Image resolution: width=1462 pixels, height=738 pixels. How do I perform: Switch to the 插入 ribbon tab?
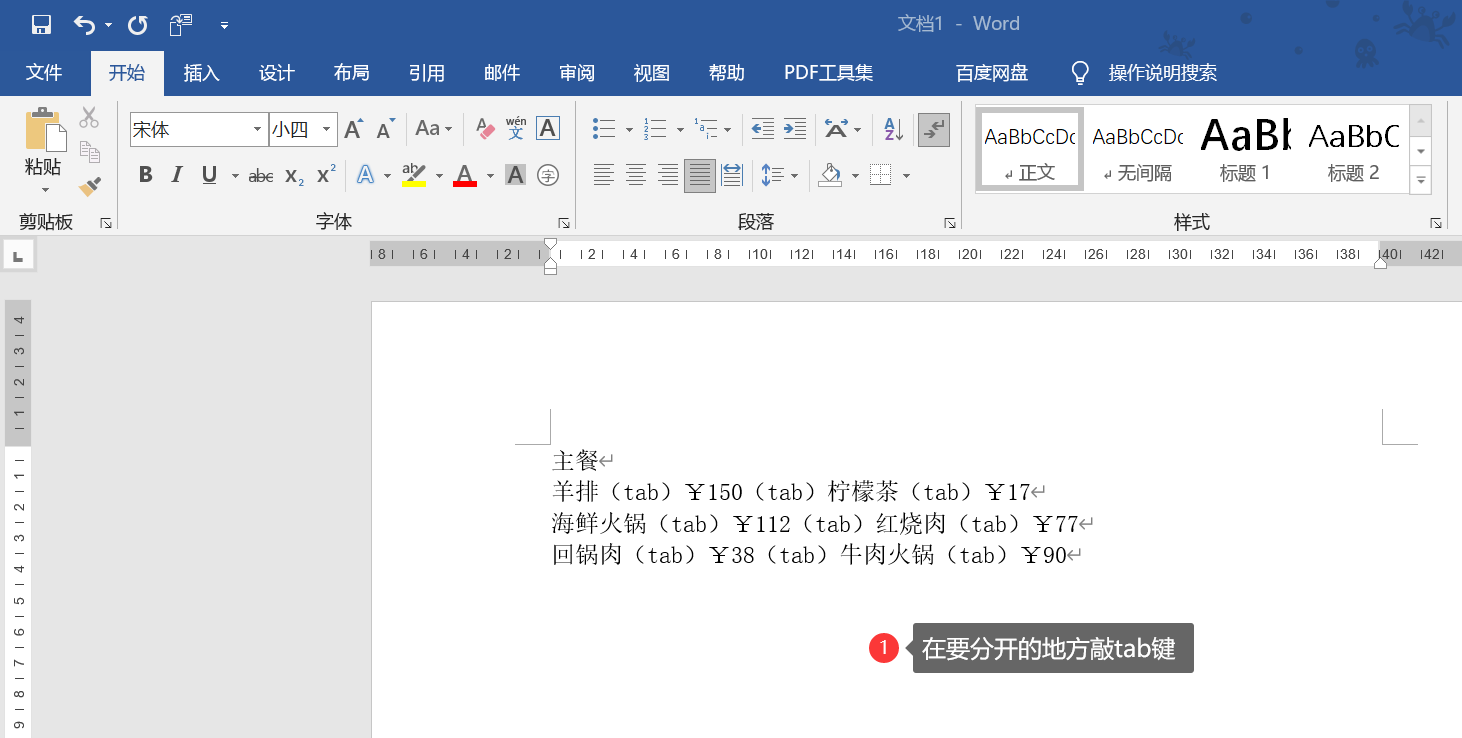(x=200, y=72)
